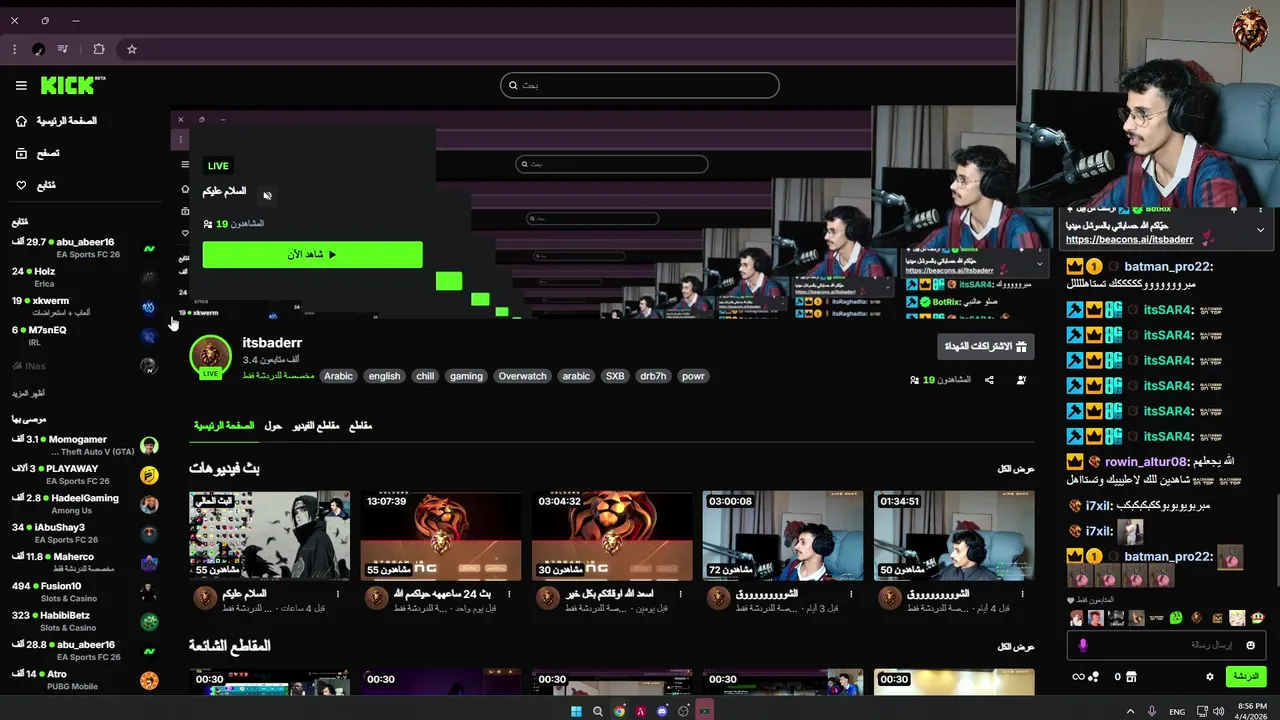
Task: Open recommended channel Momogamer
Action: point(85,445)
